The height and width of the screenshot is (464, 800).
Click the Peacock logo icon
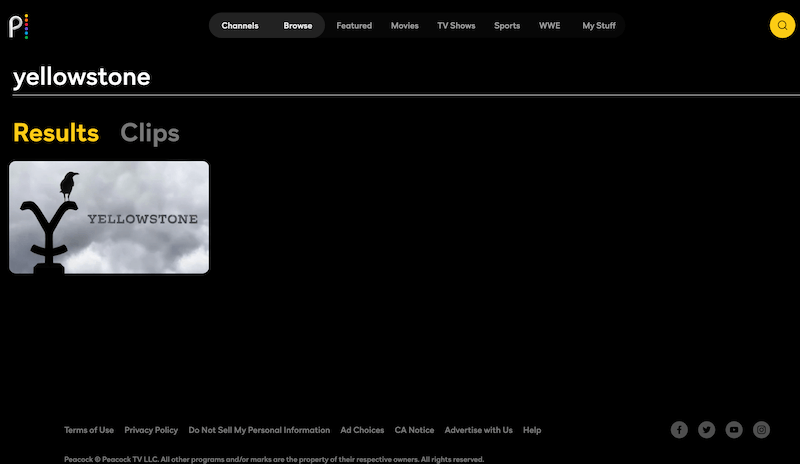(x=19, y=25)
